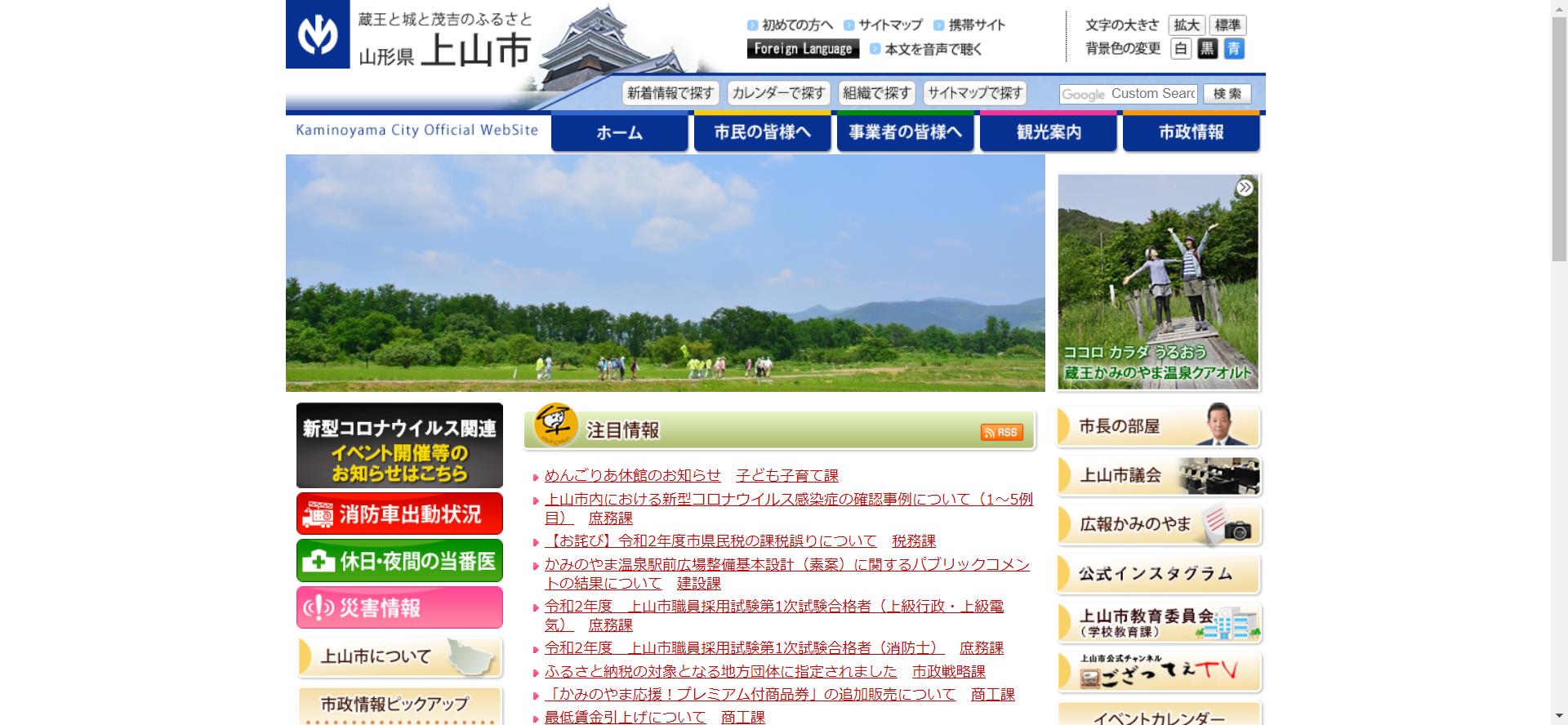1568x725 pixels.
Task: Select white background color 白
Action: point(1180,49)
